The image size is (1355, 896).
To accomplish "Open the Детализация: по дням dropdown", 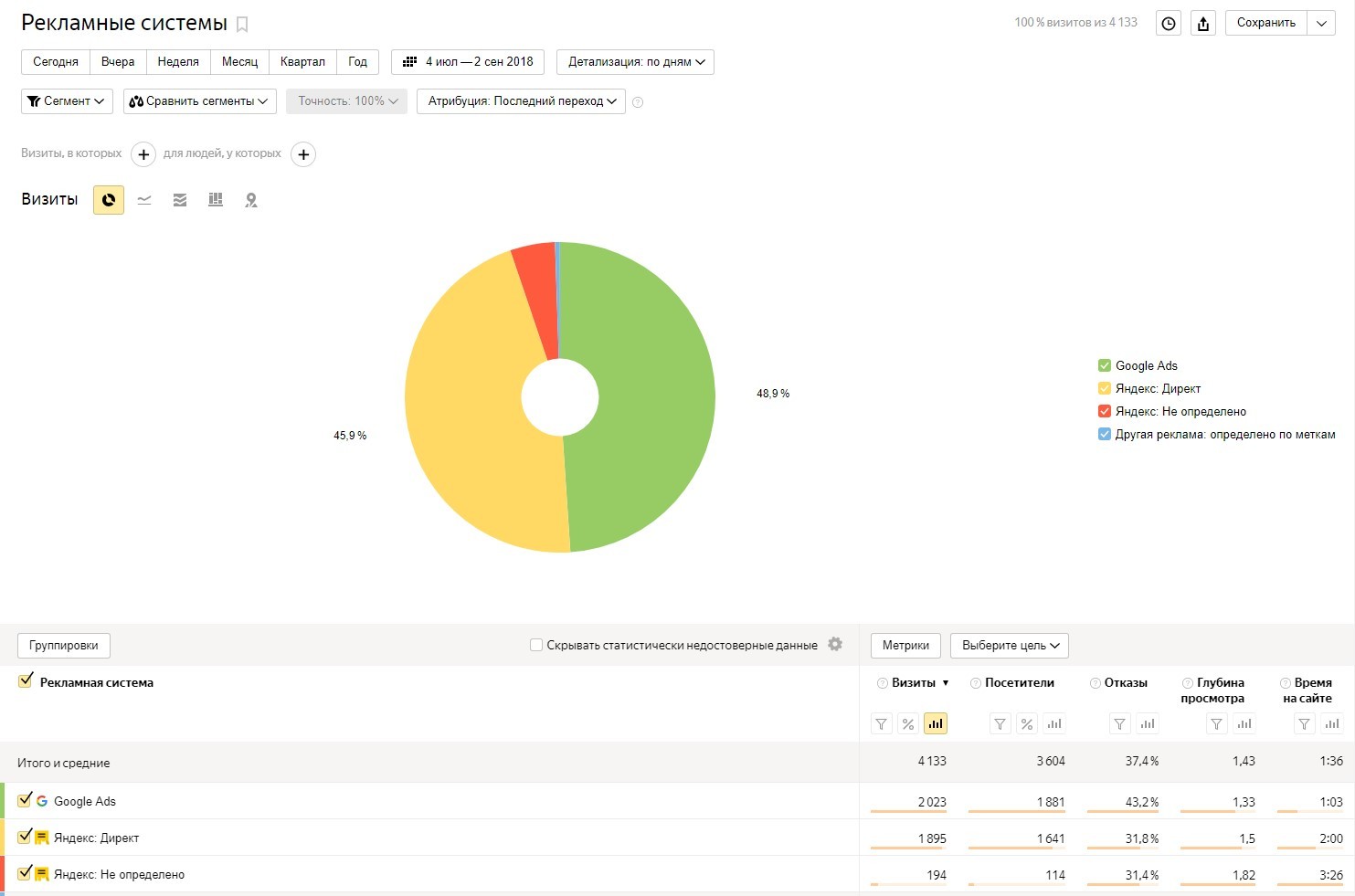I will [635, 62].
